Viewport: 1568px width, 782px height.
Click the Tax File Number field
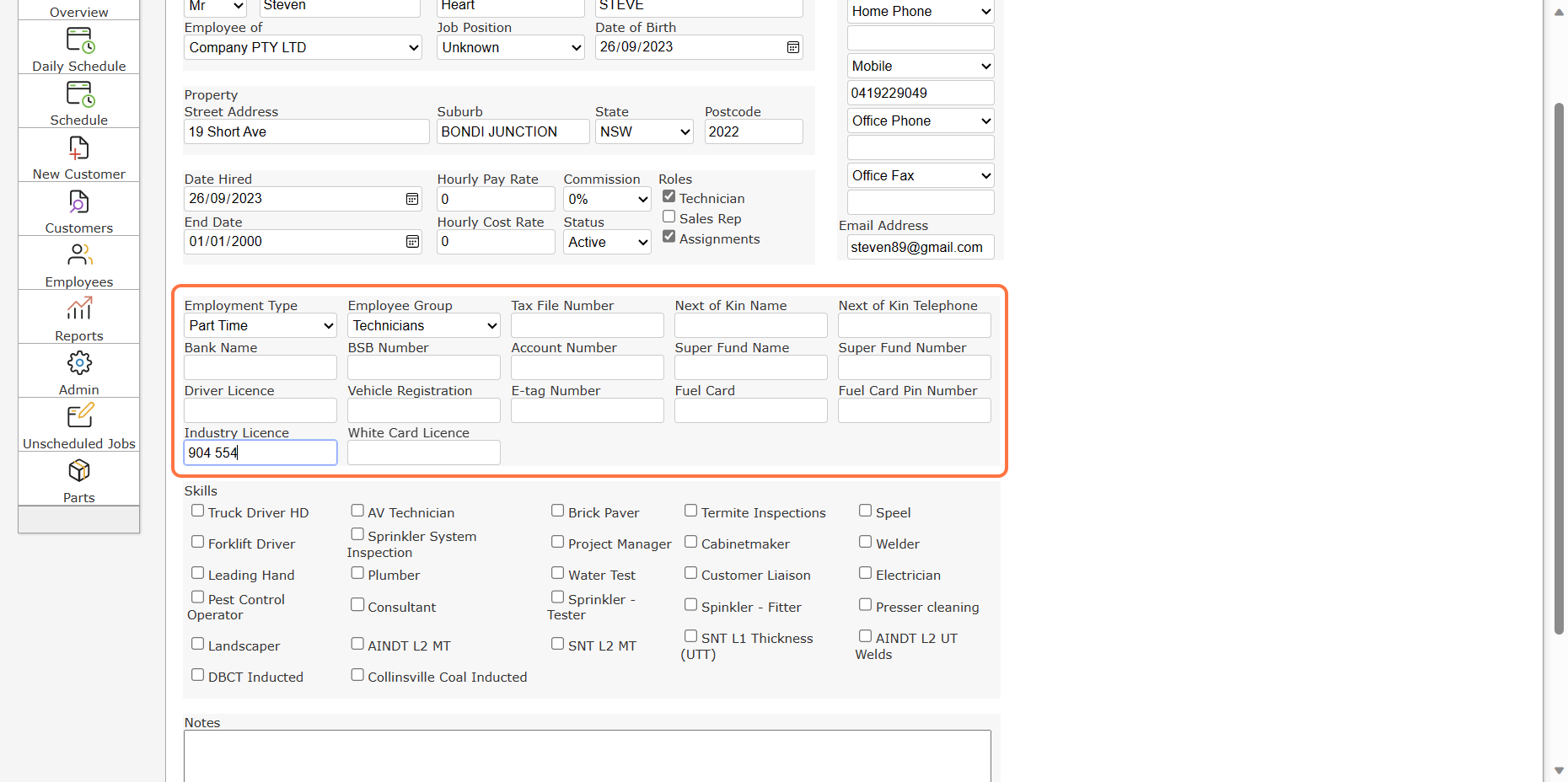(x=587, y=325)
